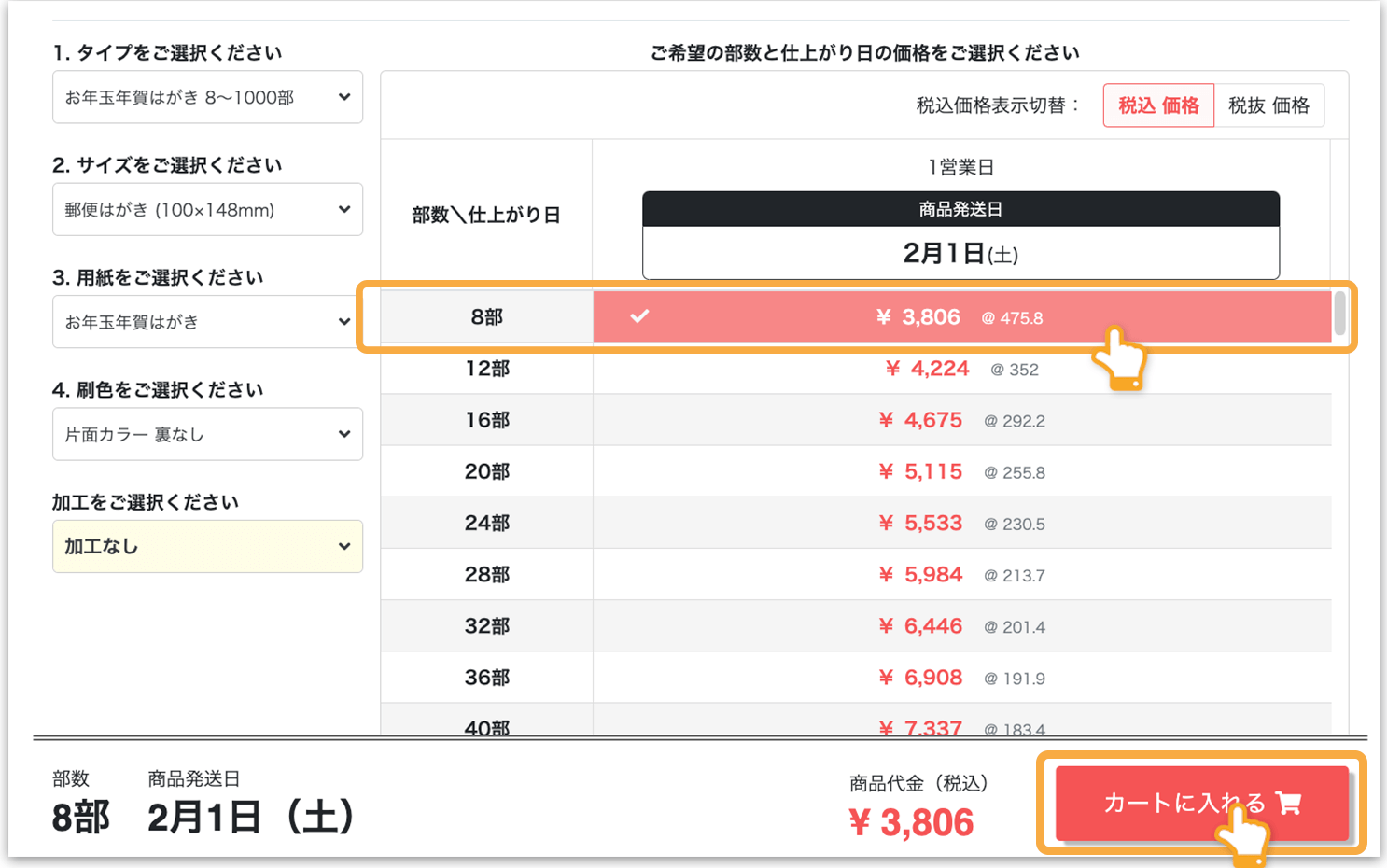Click the 商品発送日 2月1日 column header
This screenshot has height=868, width=1387.
coord(960,235)
